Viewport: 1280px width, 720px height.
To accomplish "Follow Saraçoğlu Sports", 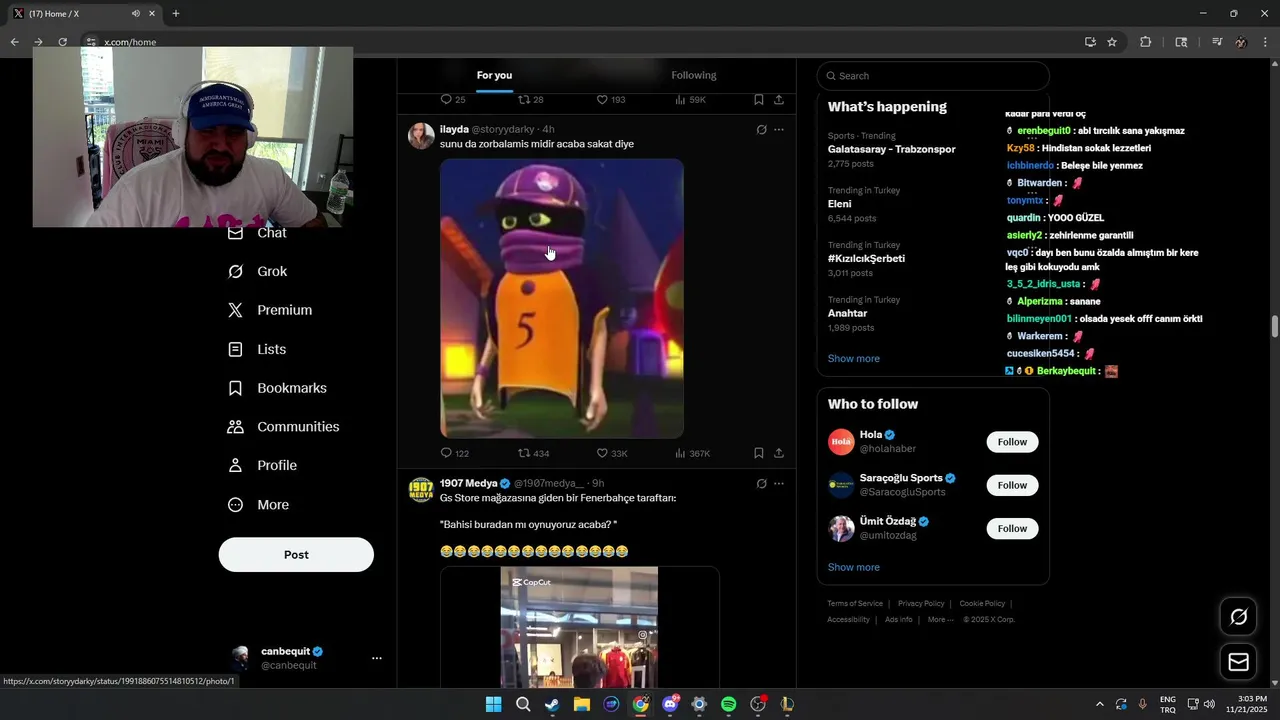I will click(x=1012, y=485).
